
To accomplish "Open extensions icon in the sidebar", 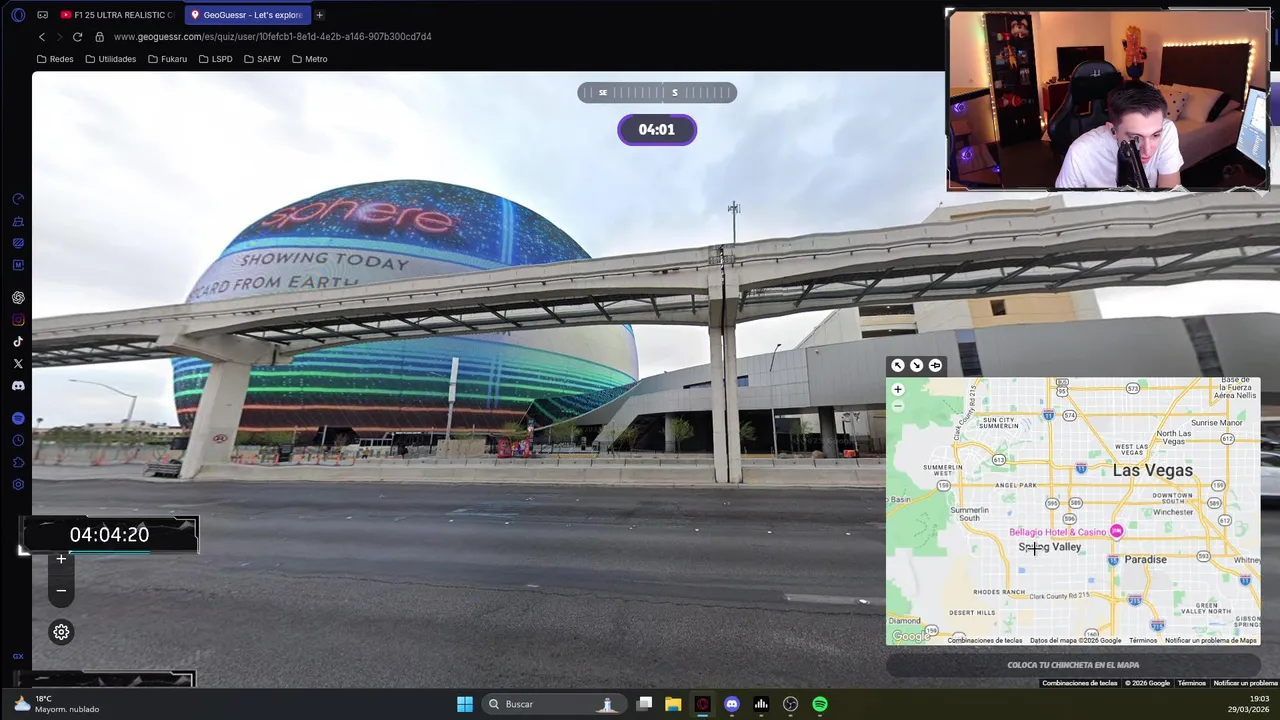I will pyautogui.click(x=18, y=462).
